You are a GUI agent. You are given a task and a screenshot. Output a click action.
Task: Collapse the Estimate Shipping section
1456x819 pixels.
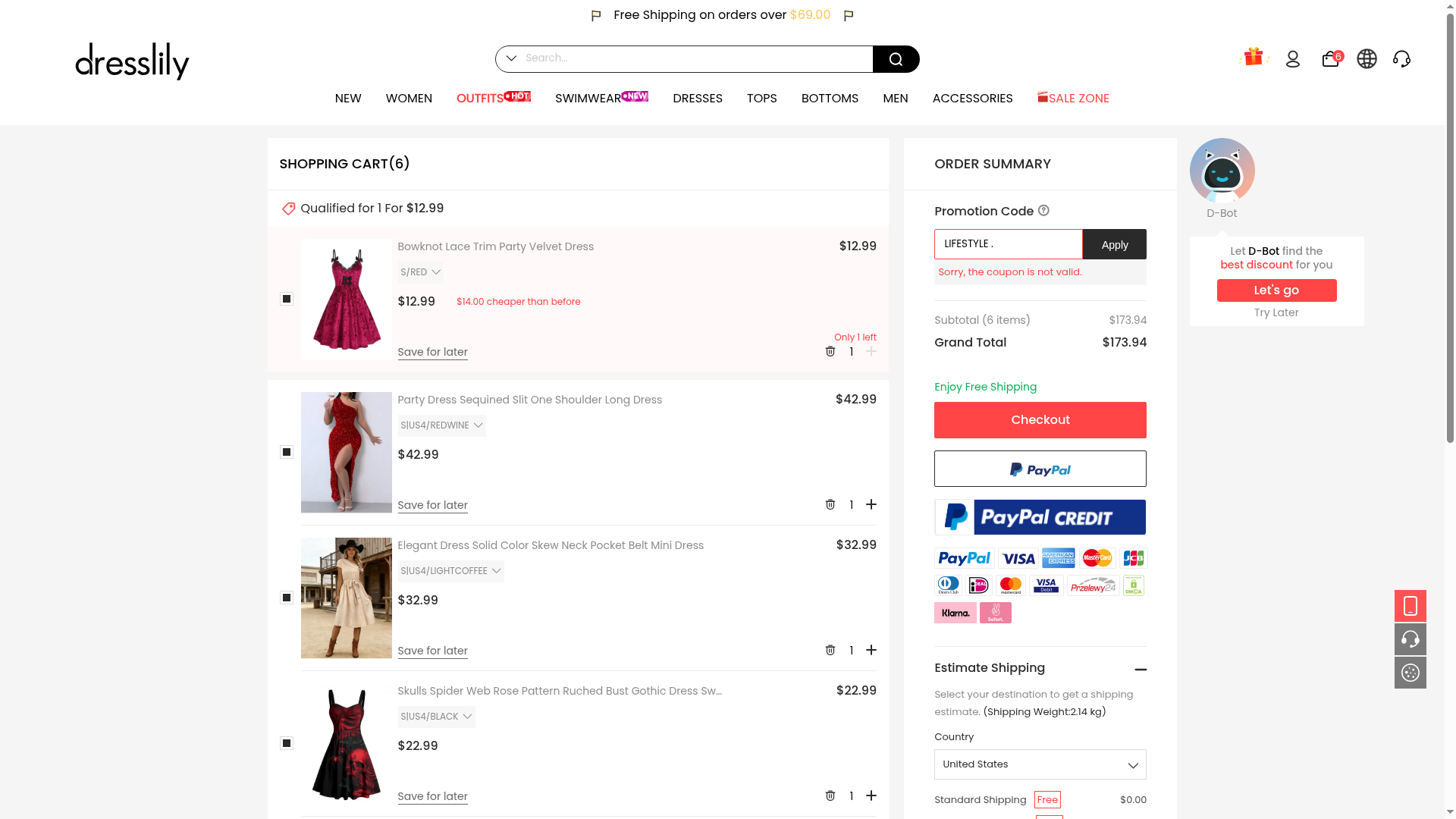(x=1141, y=670)
